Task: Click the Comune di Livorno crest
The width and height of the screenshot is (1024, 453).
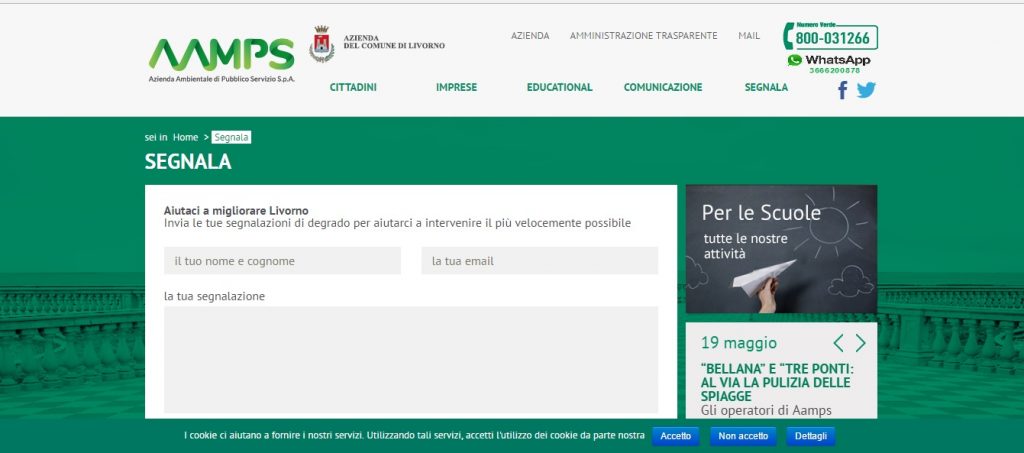Action: (x=321, y=45)
